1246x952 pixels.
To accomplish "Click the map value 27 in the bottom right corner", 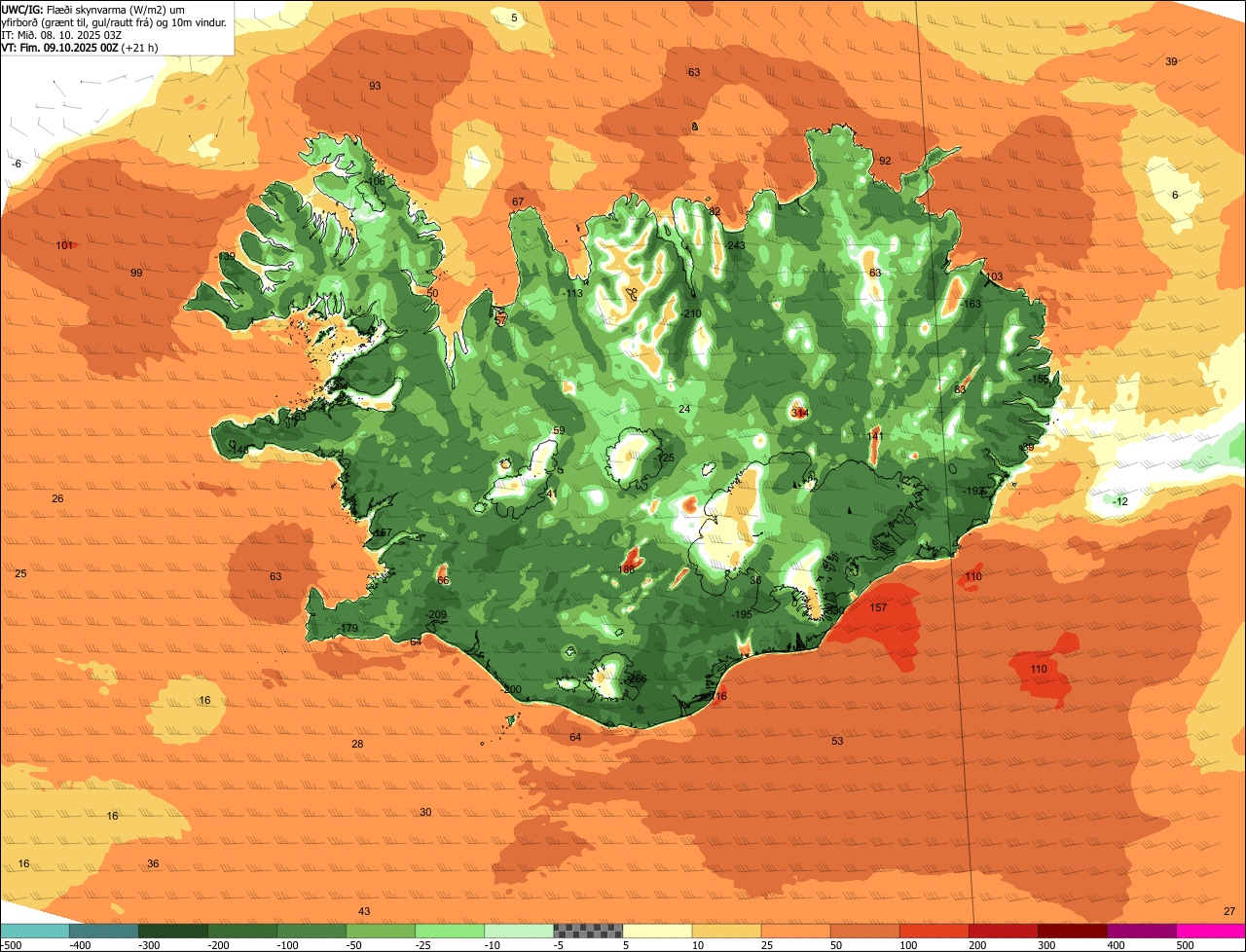I will coord(1229,911).
